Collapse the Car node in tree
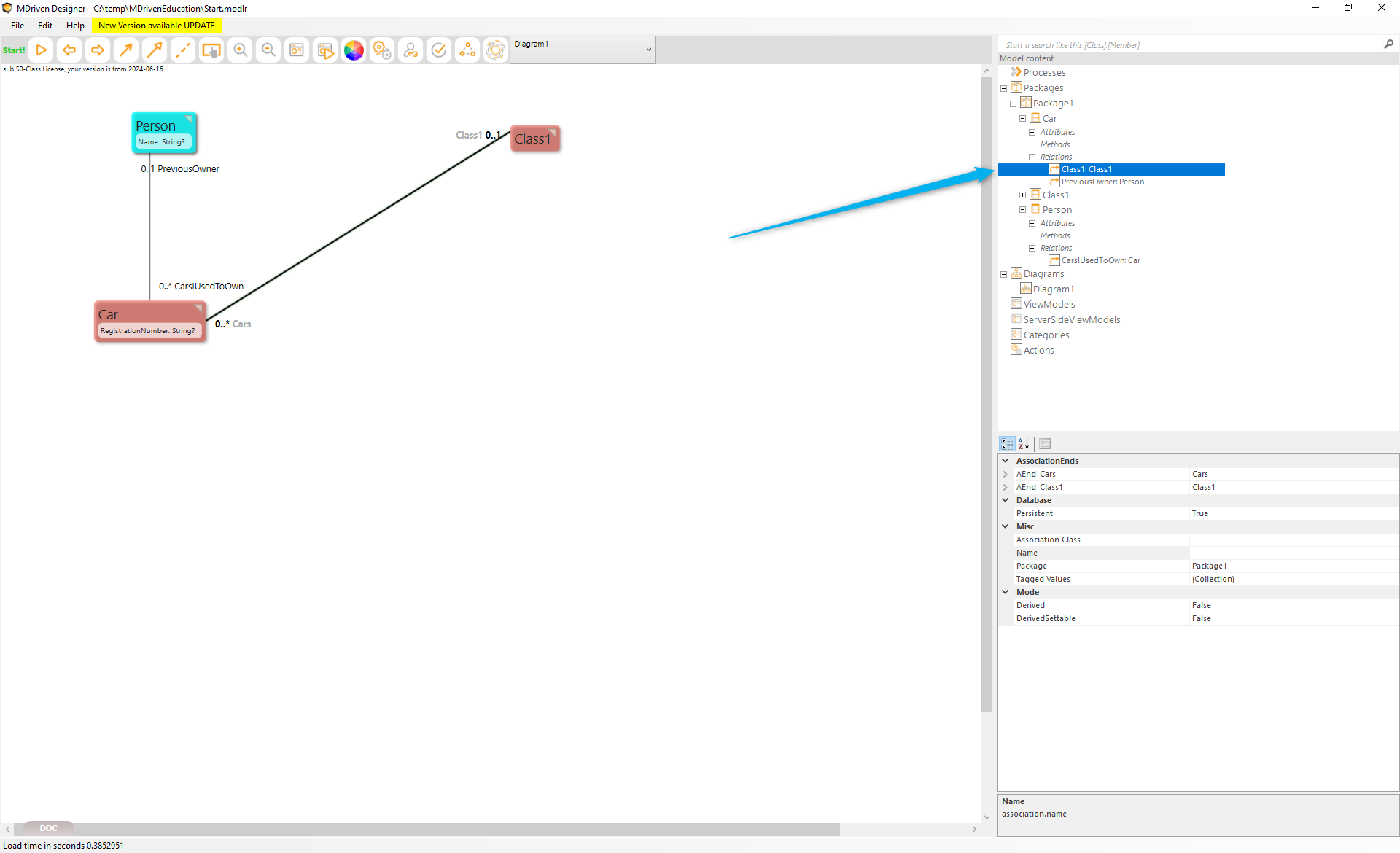This screenshot has width=1400, height=853. 1022,118
